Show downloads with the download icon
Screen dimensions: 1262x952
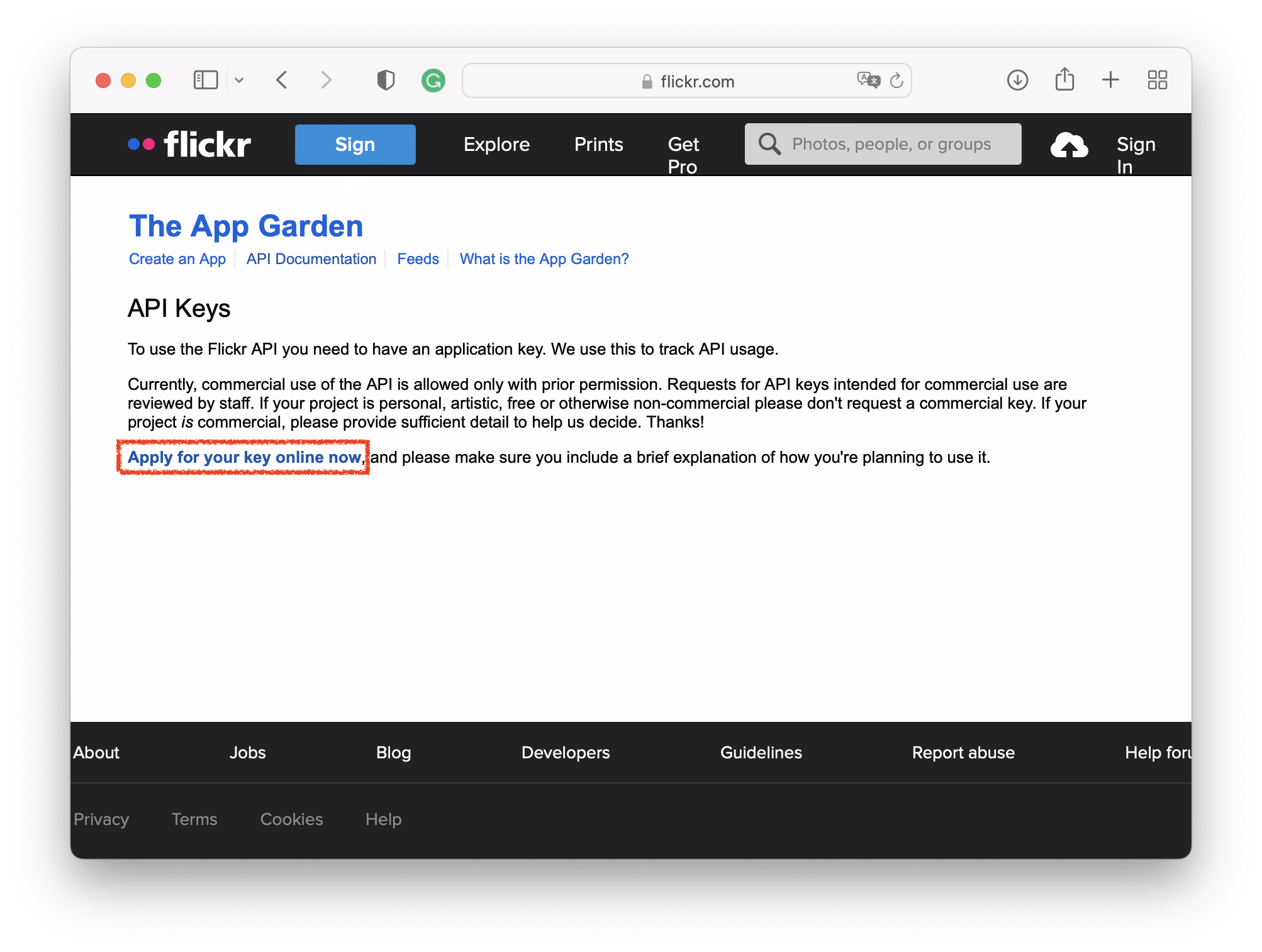(x=1017, y=80)
